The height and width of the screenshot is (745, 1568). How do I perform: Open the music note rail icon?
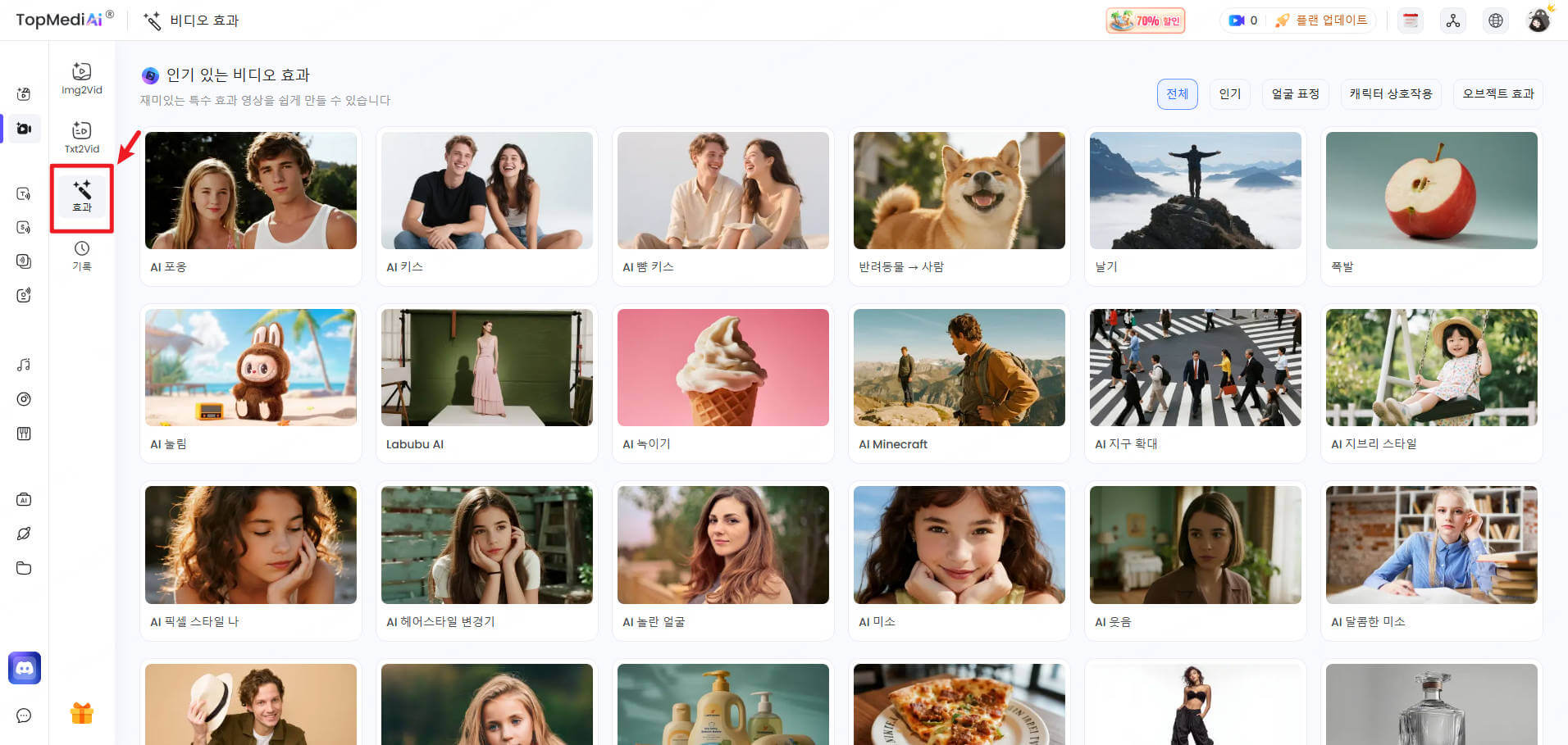tap(24, 365)
